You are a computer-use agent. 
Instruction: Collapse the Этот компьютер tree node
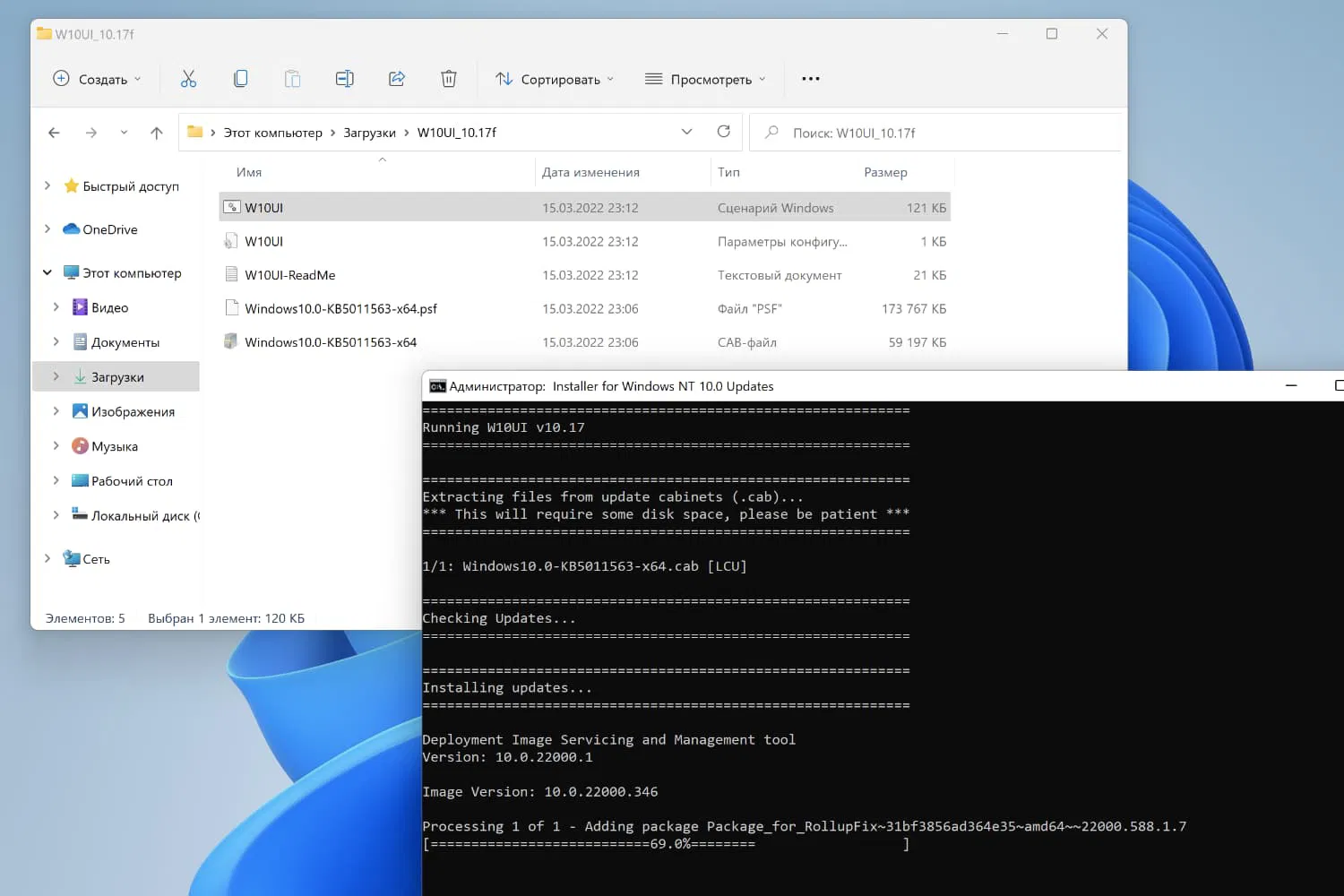pos(47,272)
